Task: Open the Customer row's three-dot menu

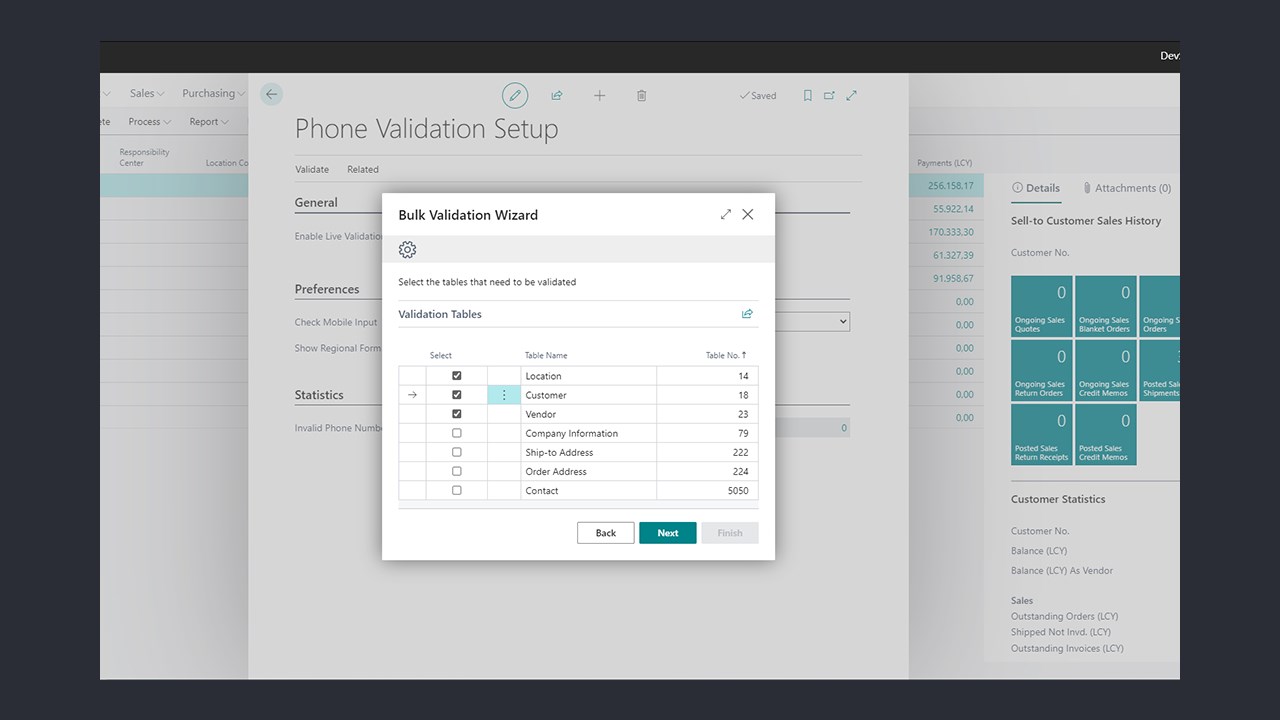Action: (504, 395)
